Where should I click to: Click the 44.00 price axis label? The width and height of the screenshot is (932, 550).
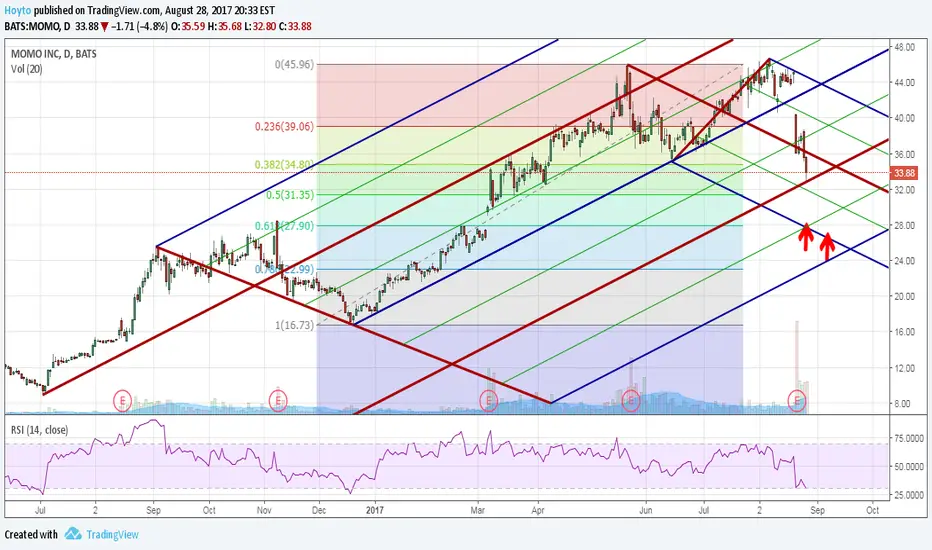[x=904, y=83]
